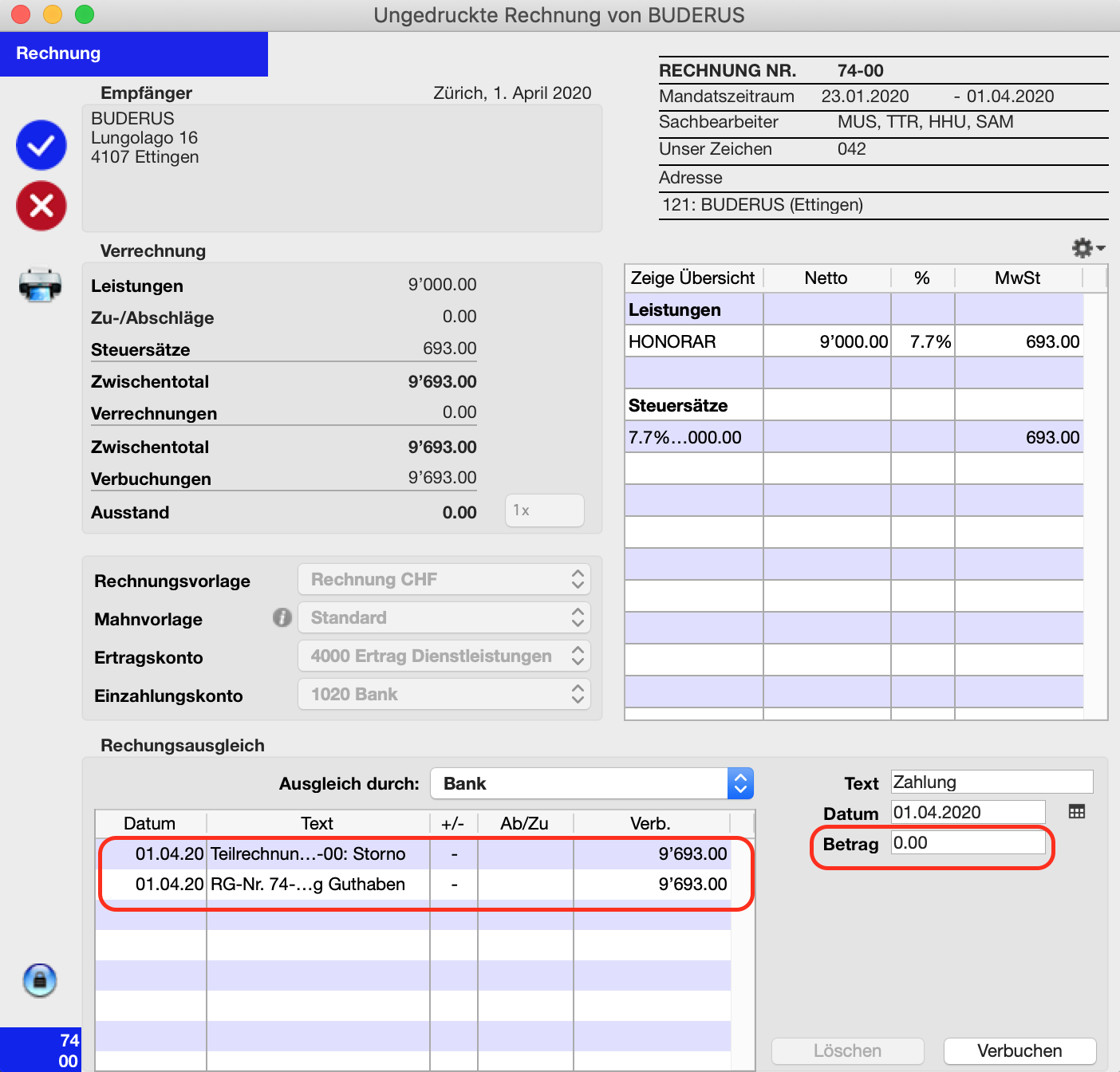1120x1072 pixels.
Task: Click the MwSt column header
Action: [1018, 278]
